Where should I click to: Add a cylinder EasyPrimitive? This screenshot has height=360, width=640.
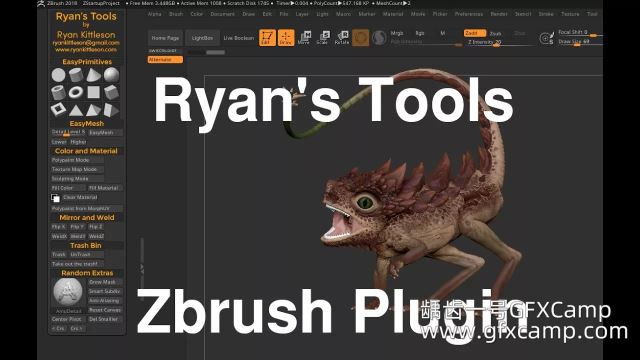coord(76,75)
